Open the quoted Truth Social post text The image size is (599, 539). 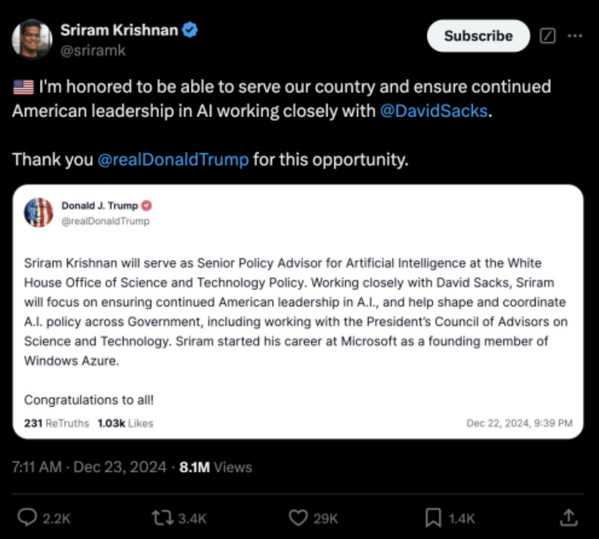pos(296,312)
